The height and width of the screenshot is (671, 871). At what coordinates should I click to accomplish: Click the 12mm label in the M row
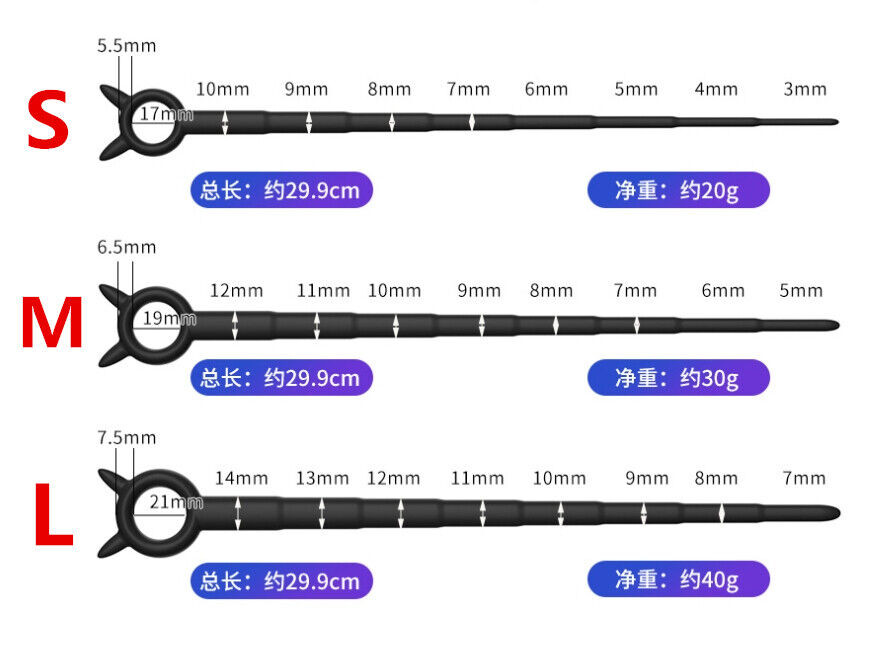click(x=237, y=291)
